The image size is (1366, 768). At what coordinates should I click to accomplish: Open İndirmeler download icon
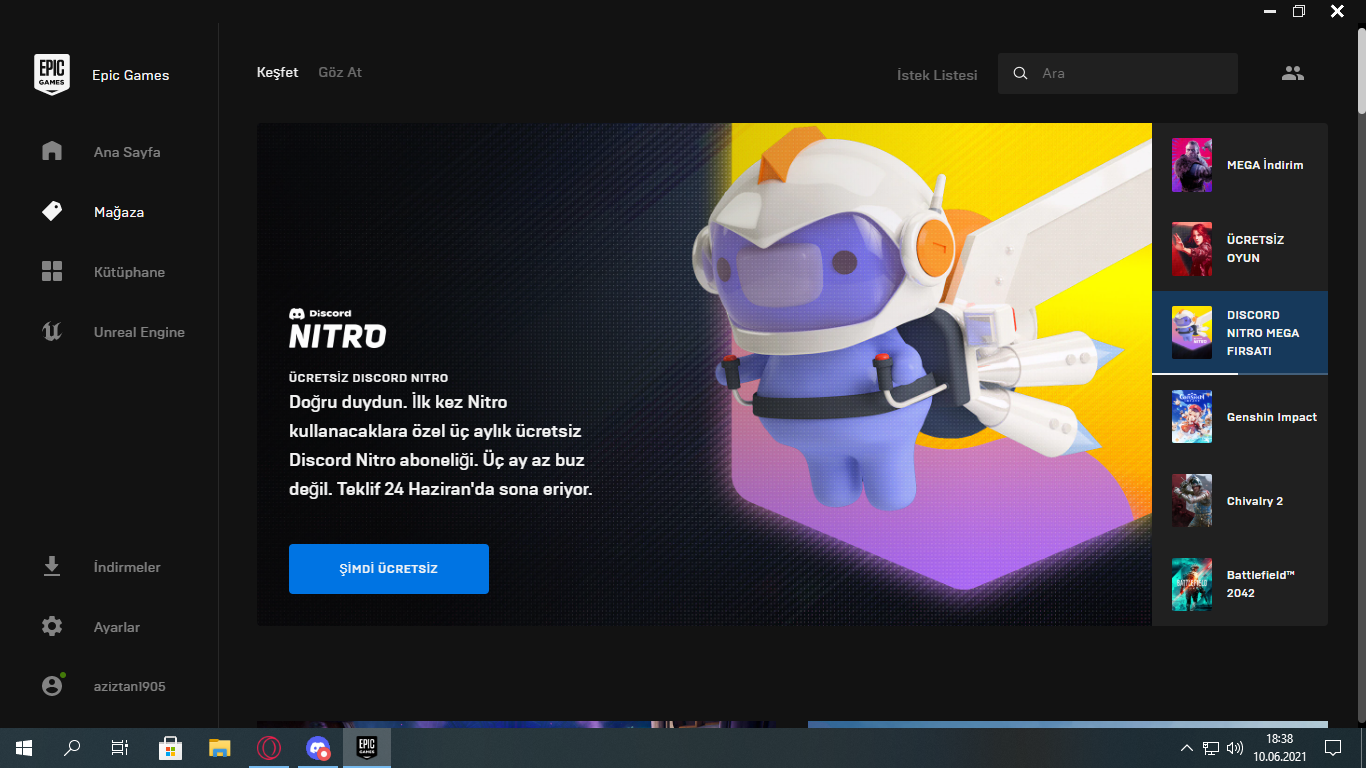(52, 567)
